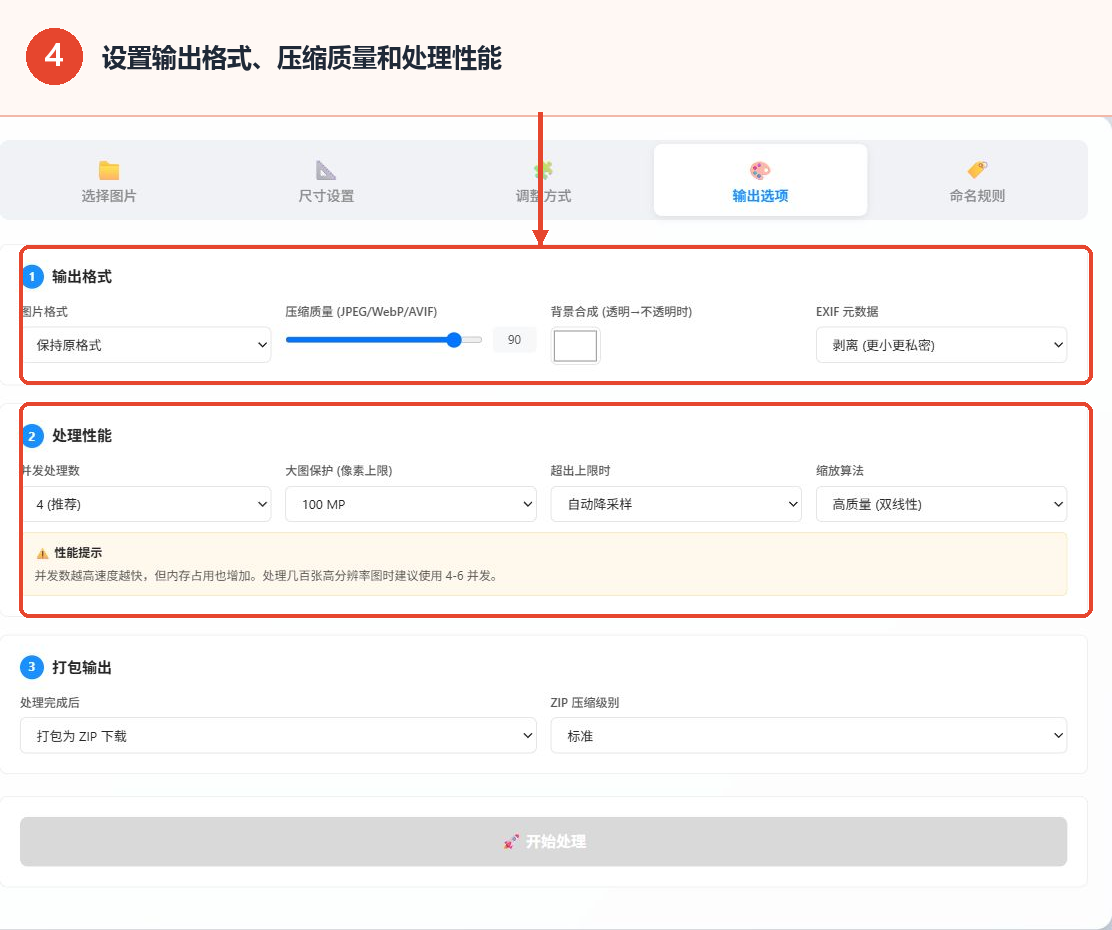Open the 缩放算法 dropdown showing 高质量 (双线性)
The image size is (1112, 930).
point(941,504)
